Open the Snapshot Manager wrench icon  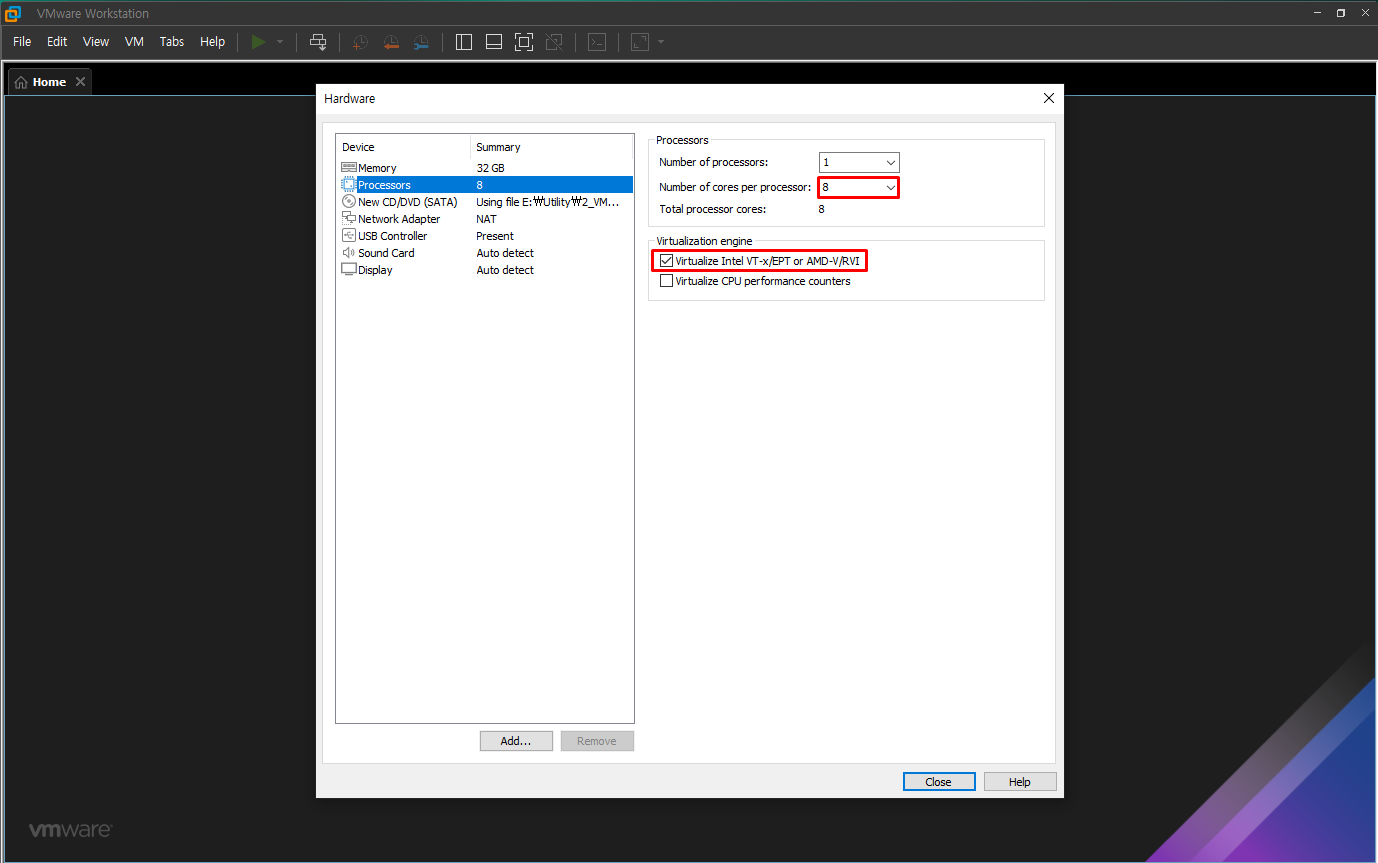point(421,42)
